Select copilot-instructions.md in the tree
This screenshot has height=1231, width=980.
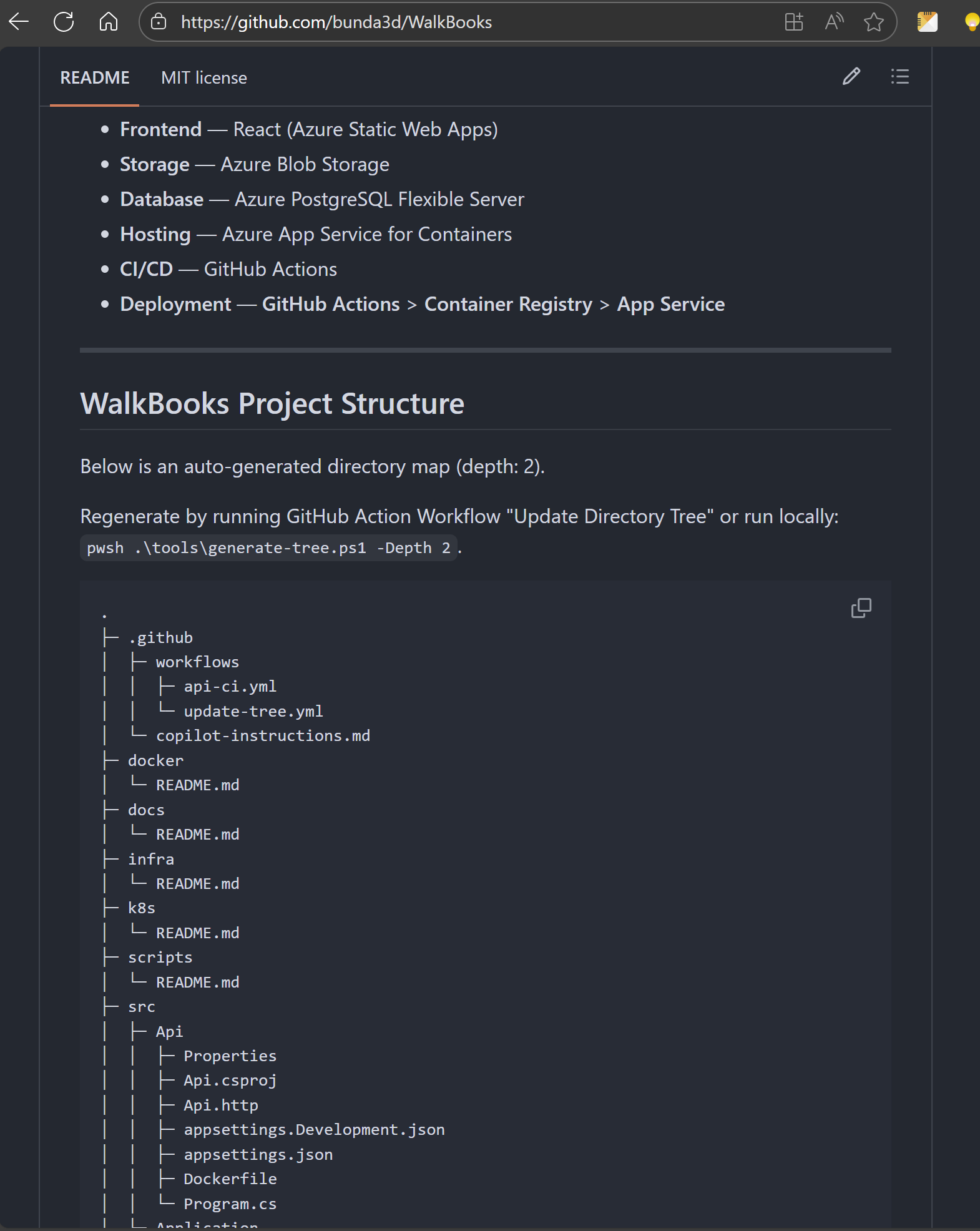tap(263, 735)
